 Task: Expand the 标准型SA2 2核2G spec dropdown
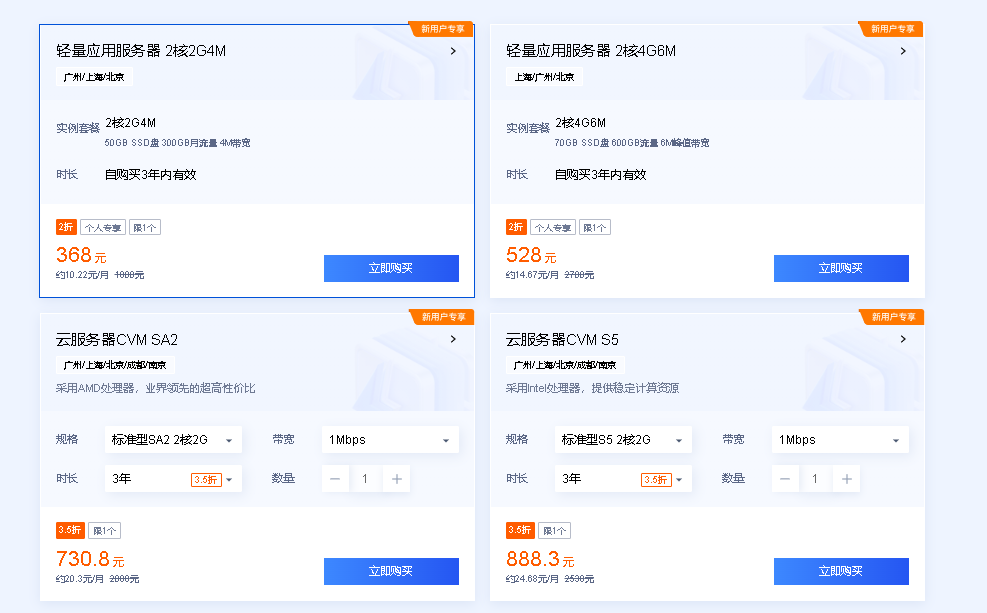click(173, 440)
